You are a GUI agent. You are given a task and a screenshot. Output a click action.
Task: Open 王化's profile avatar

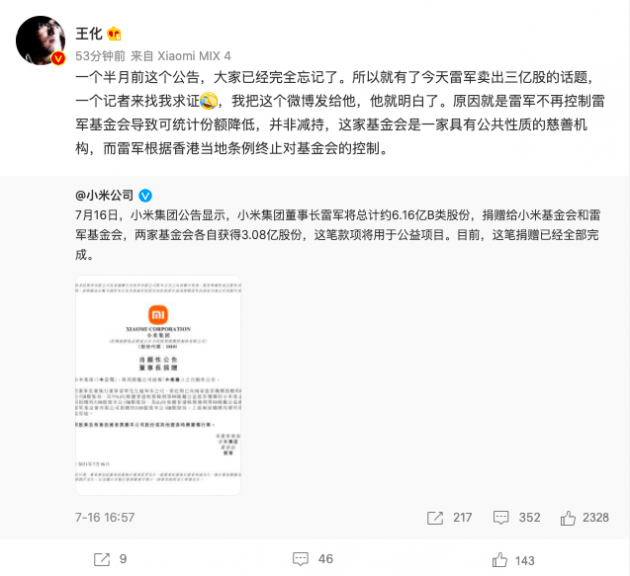41,40
